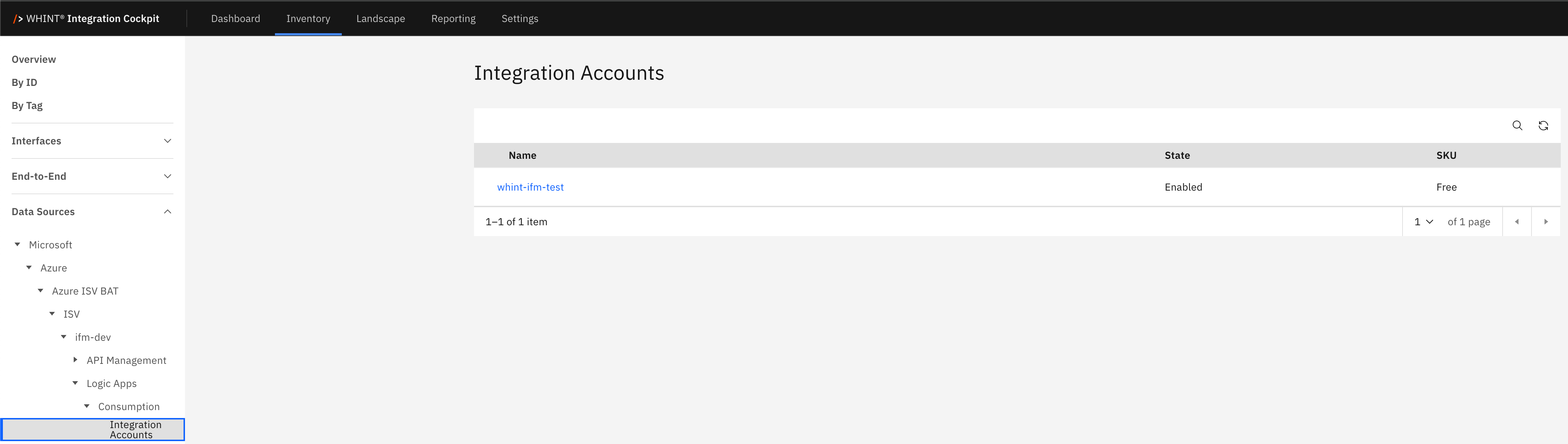
Task: Sort by the Name column header
Action: pyautogui.click(x=522, y=156)
